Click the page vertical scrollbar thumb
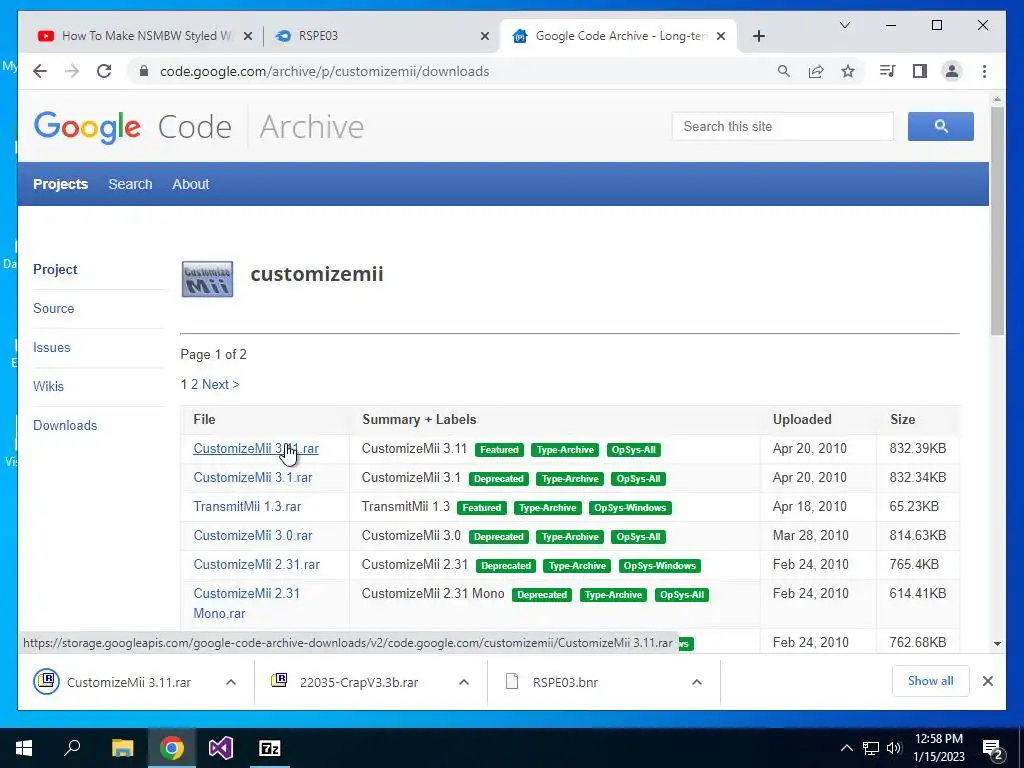This screenshot has width=1024, height=768. [x=997, y=221]
